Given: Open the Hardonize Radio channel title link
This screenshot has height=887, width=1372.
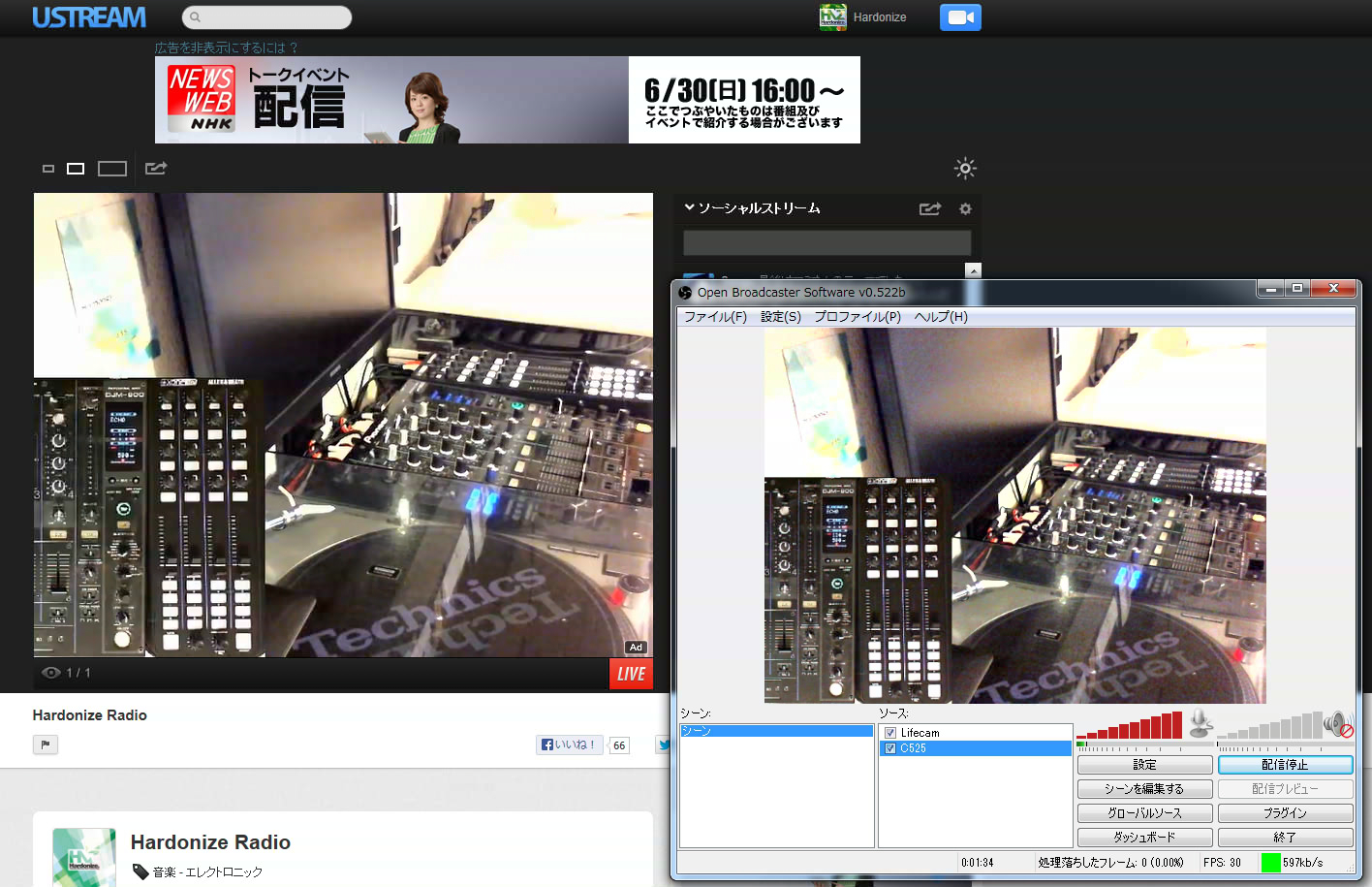Looking at the screenshot, I should pos(210,842).
